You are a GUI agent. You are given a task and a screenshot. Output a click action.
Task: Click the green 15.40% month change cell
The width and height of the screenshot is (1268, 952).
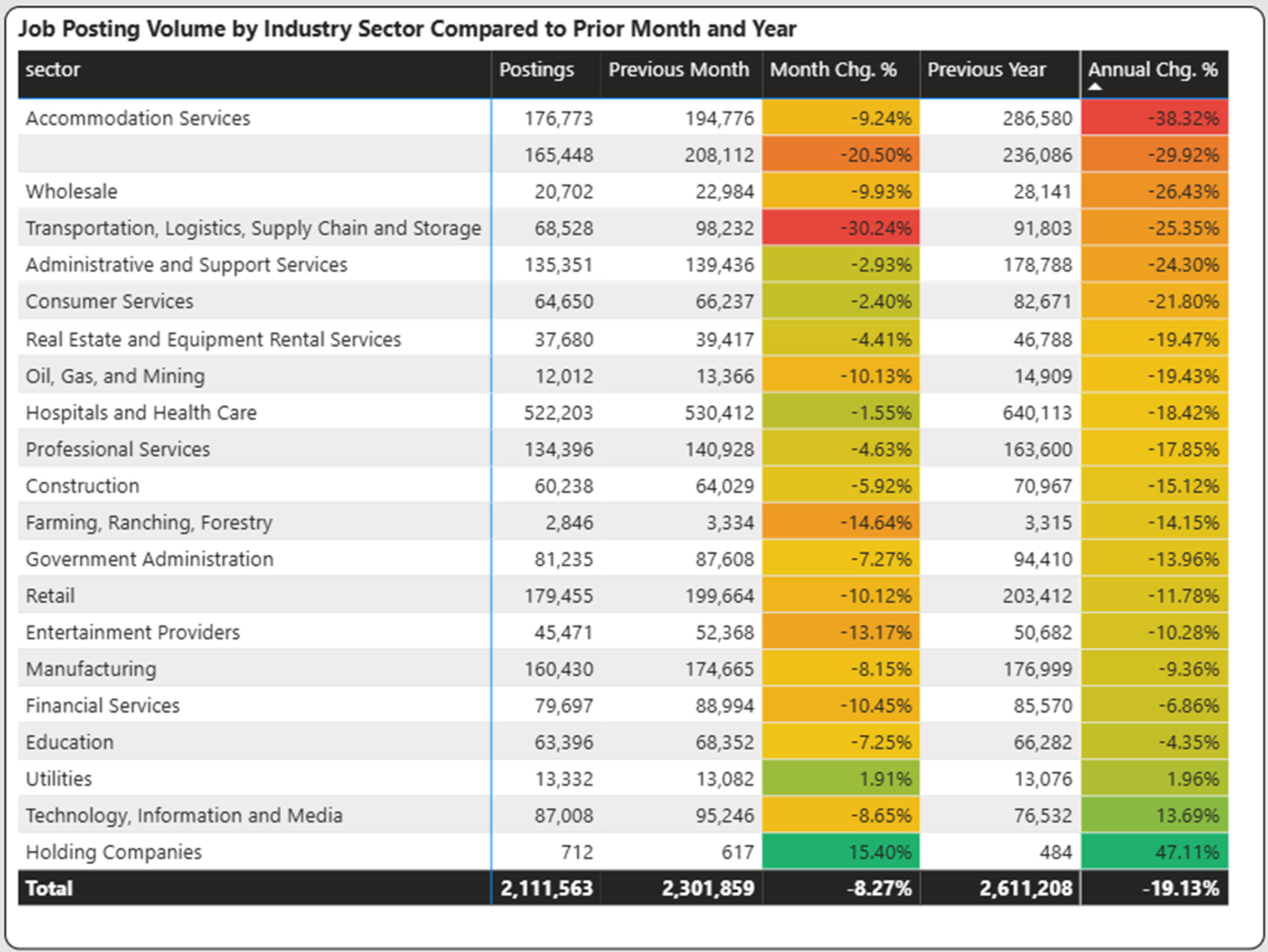point(840,852)
